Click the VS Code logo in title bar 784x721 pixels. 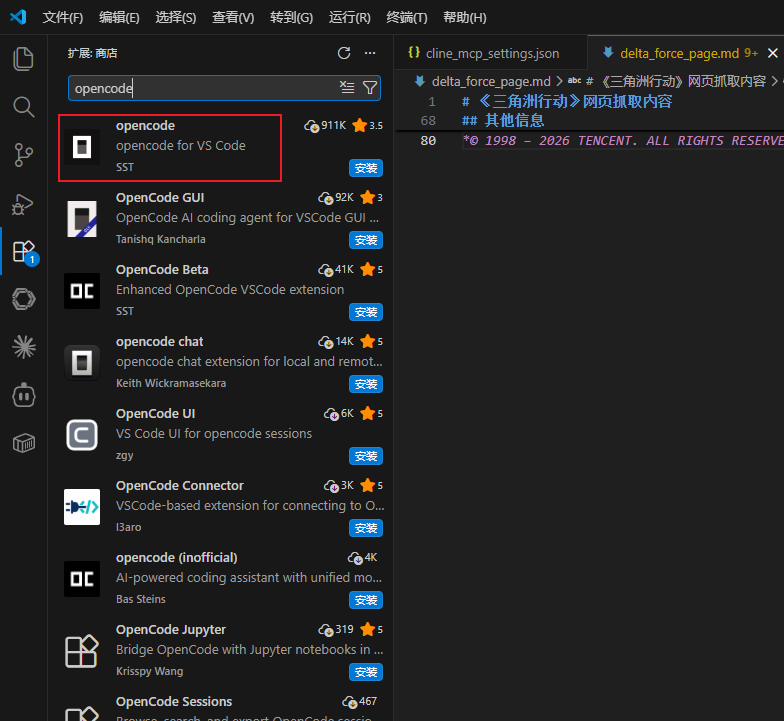[x=18, y=17]
